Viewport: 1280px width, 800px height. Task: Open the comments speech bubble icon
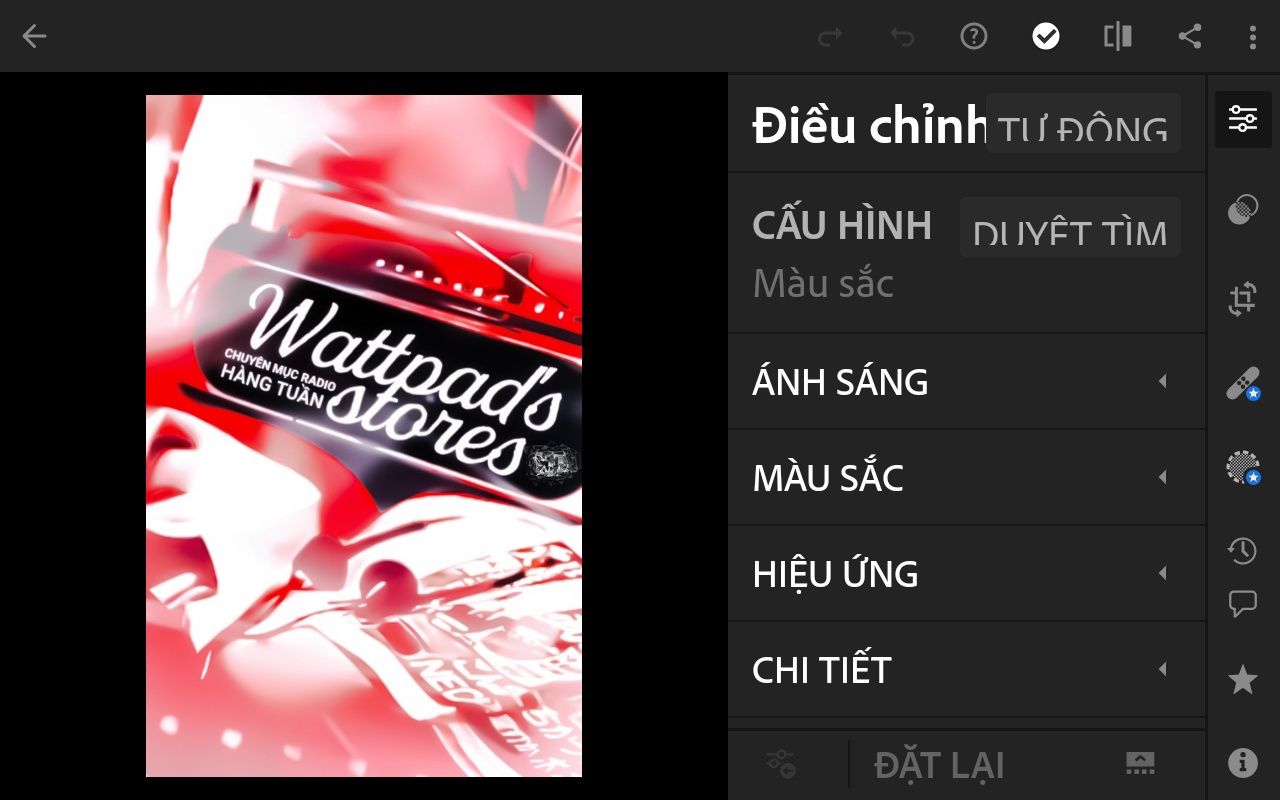pyautogui.click(x=1242, y=604)
